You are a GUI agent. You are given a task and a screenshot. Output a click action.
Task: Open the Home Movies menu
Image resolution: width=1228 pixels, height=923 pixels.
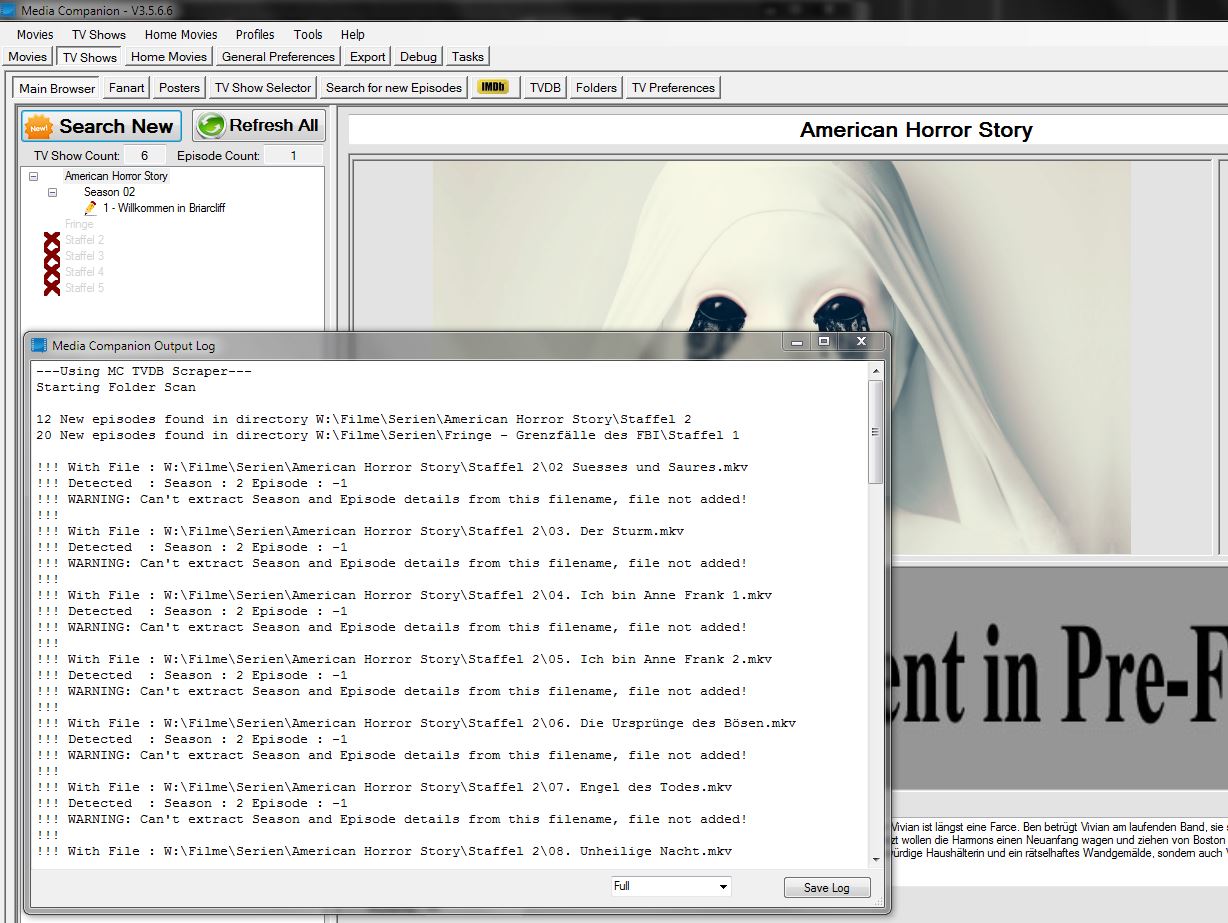pos(181,34)
